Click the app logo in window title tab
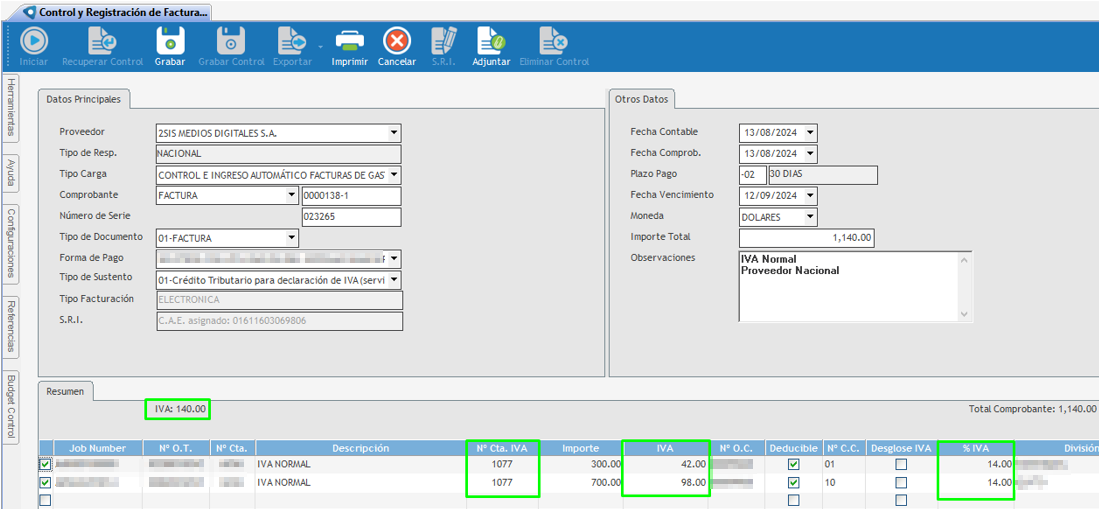 29,12
